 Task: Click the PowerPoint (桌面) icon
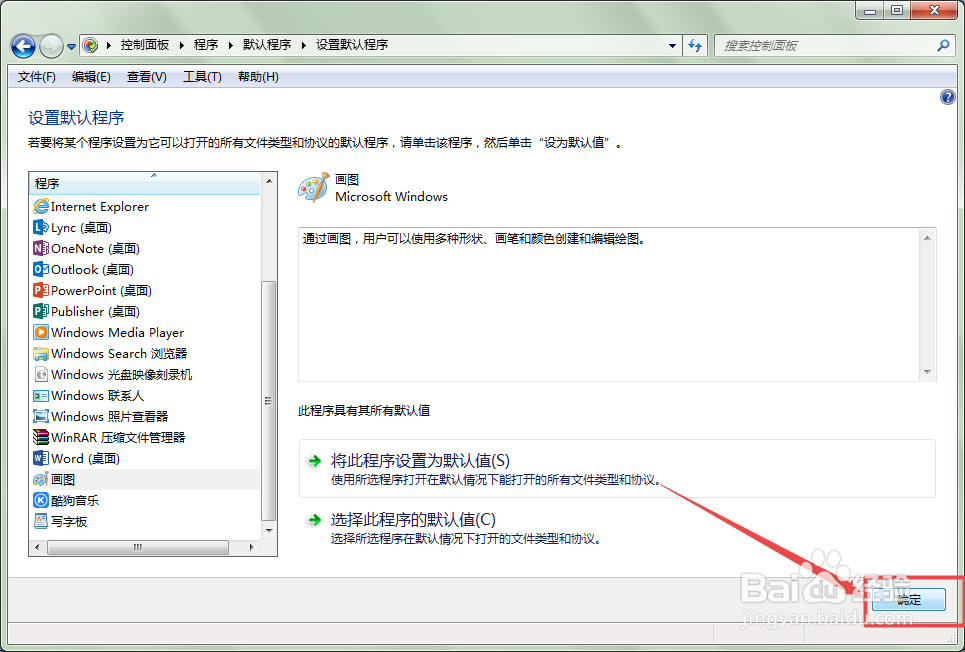point(41,290)
